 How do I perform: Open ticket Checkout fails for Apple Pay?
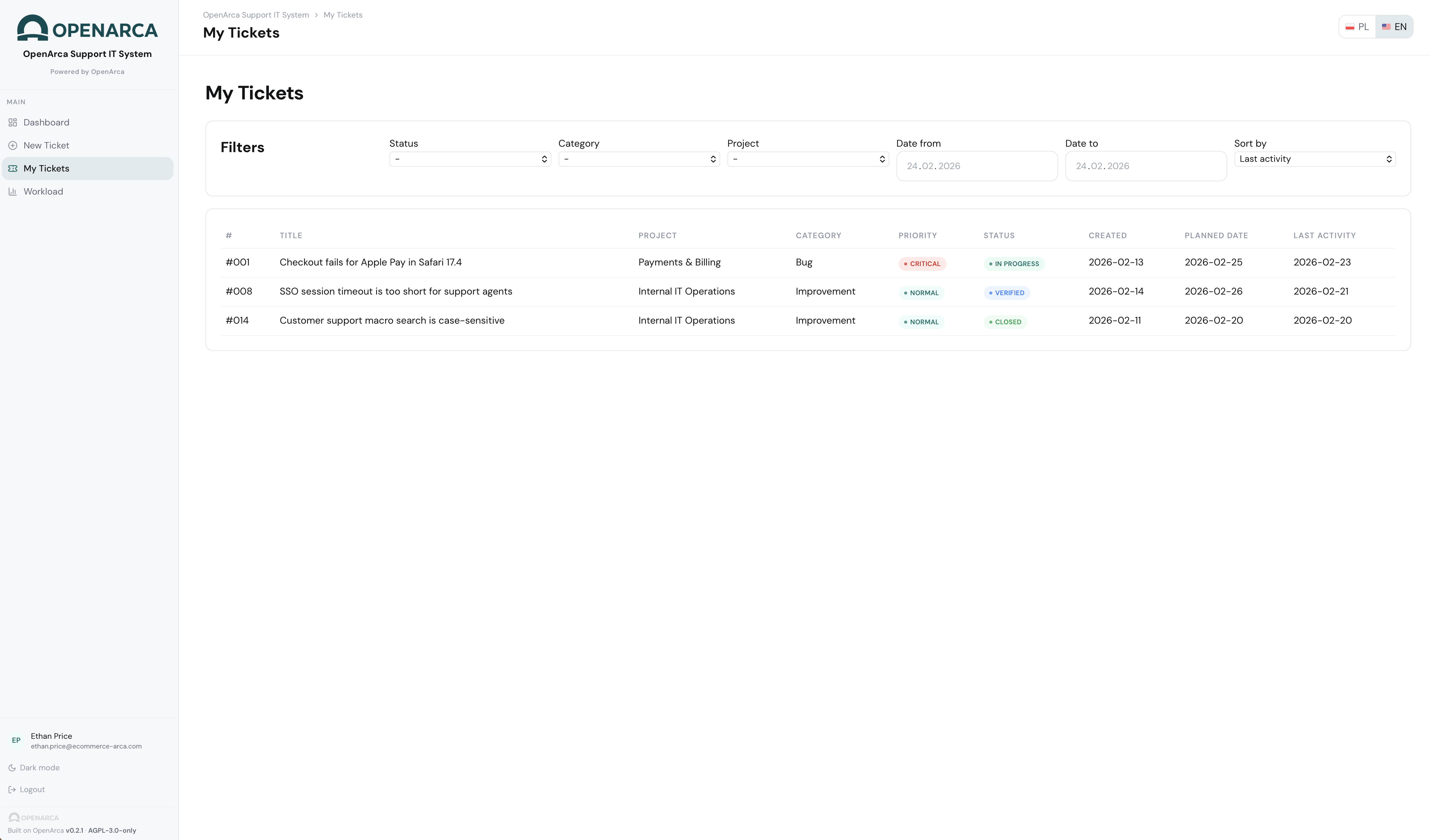coord(370,262)
